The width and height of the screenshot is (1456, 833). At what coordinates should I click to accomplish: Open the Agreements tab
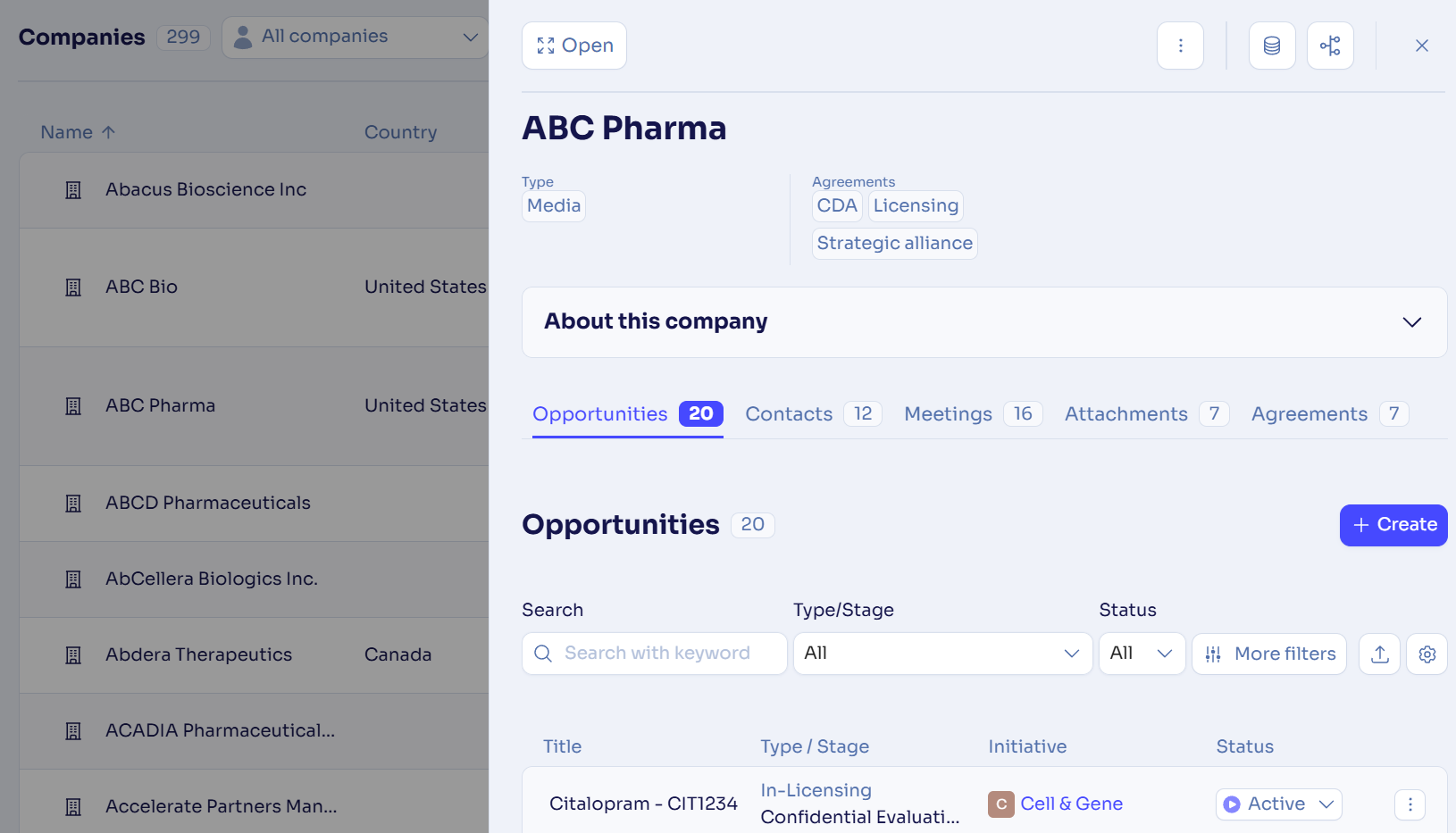(x=1330, y=414)
